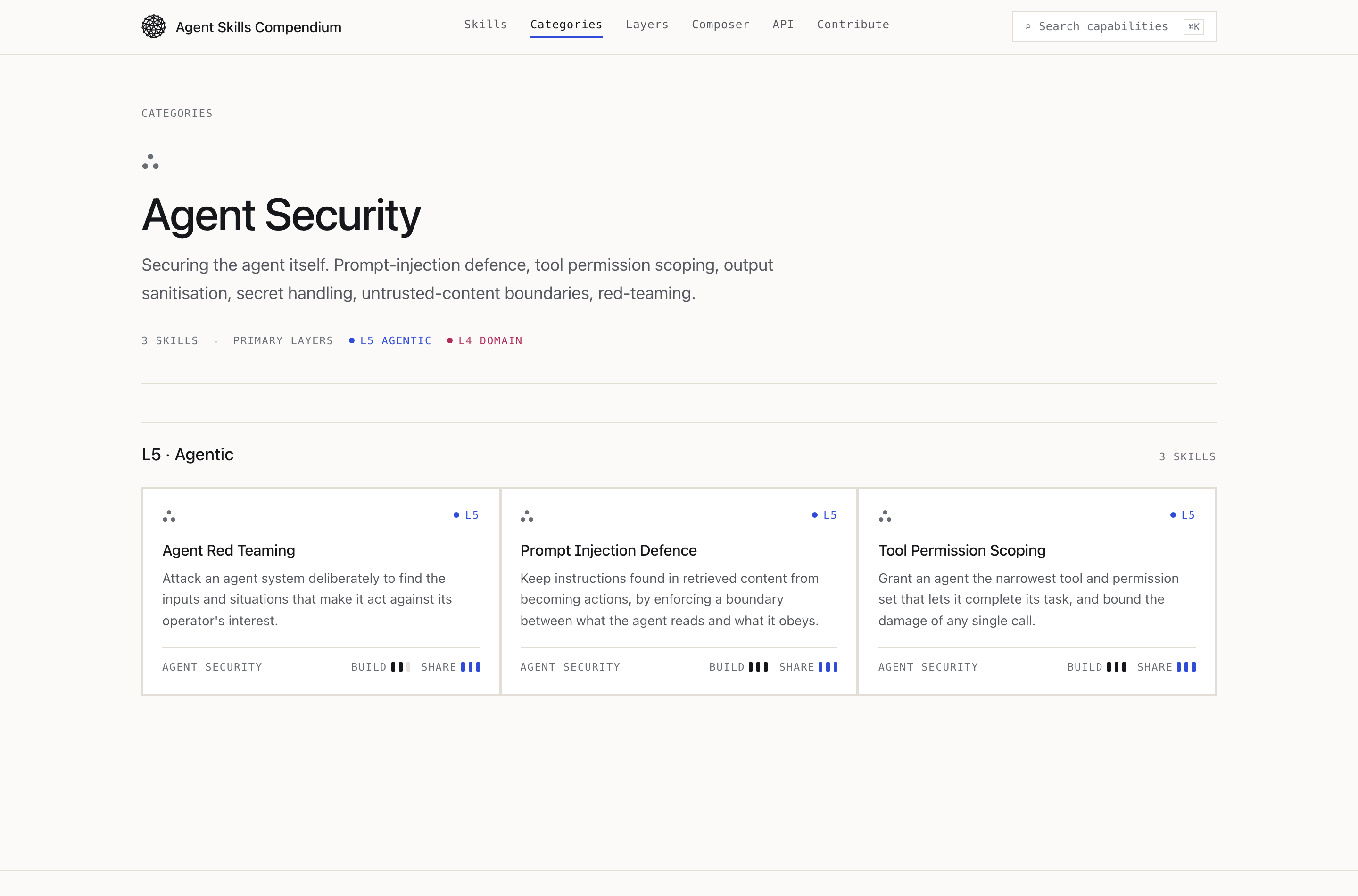Click the Agent Skills Compendium logo icon
The image size is (1358, 896).
(x=154, y=27)
